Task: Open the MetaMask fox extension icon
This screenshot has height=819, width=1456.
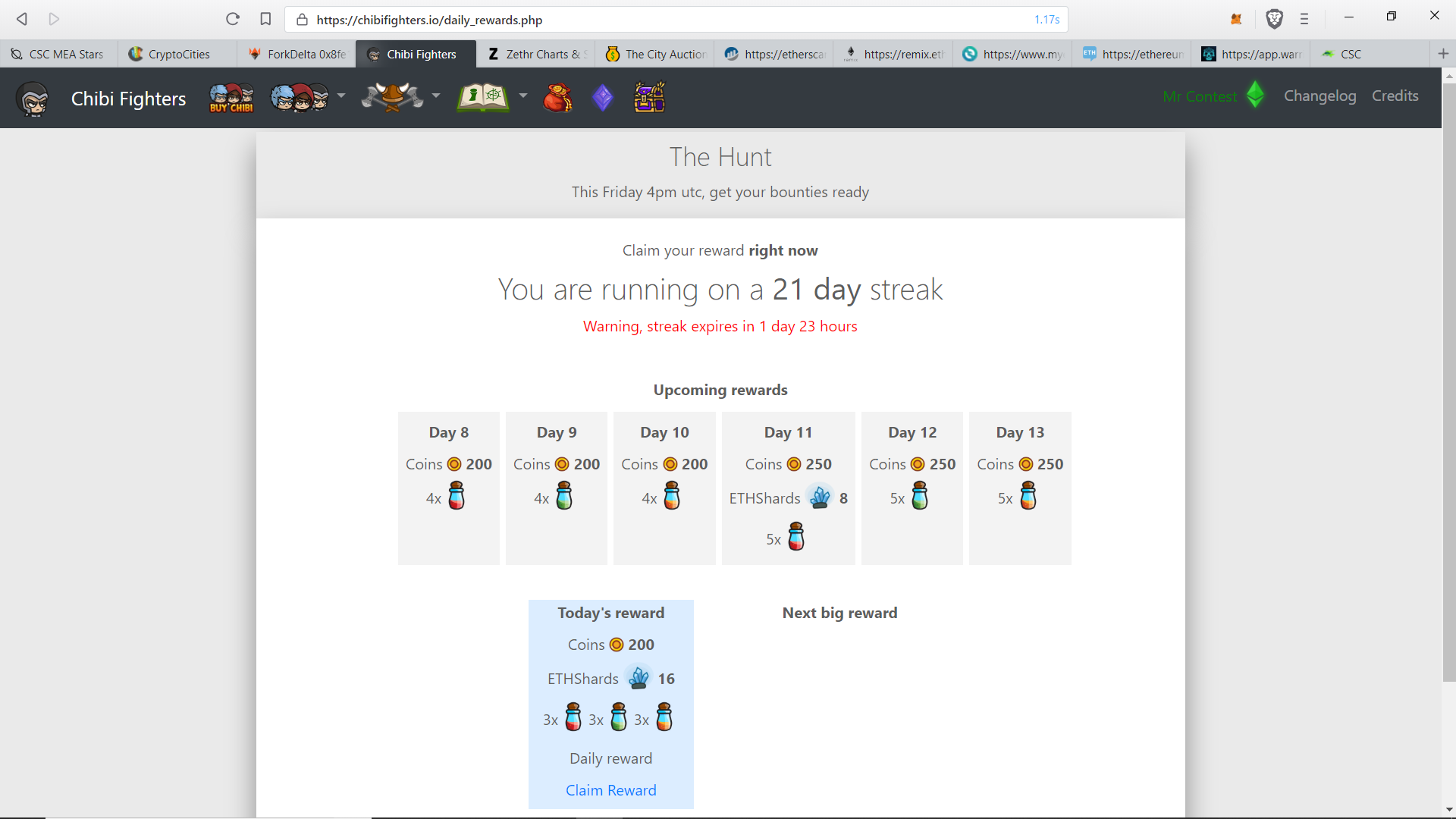Action: coord(1236,19)
